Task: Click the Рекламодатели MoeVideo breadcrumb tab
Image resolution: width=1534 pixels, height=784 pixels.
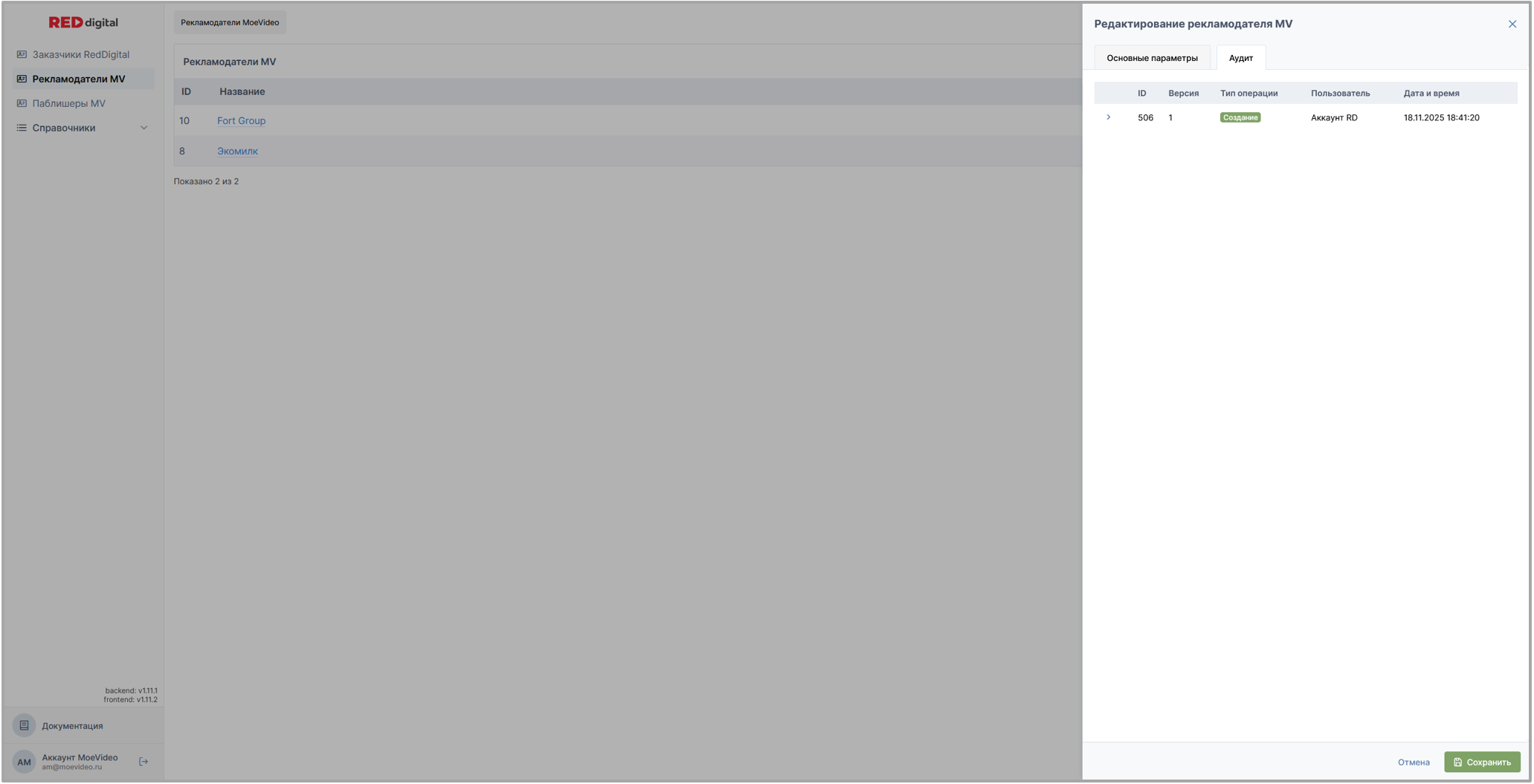Action: pos(230,22)
